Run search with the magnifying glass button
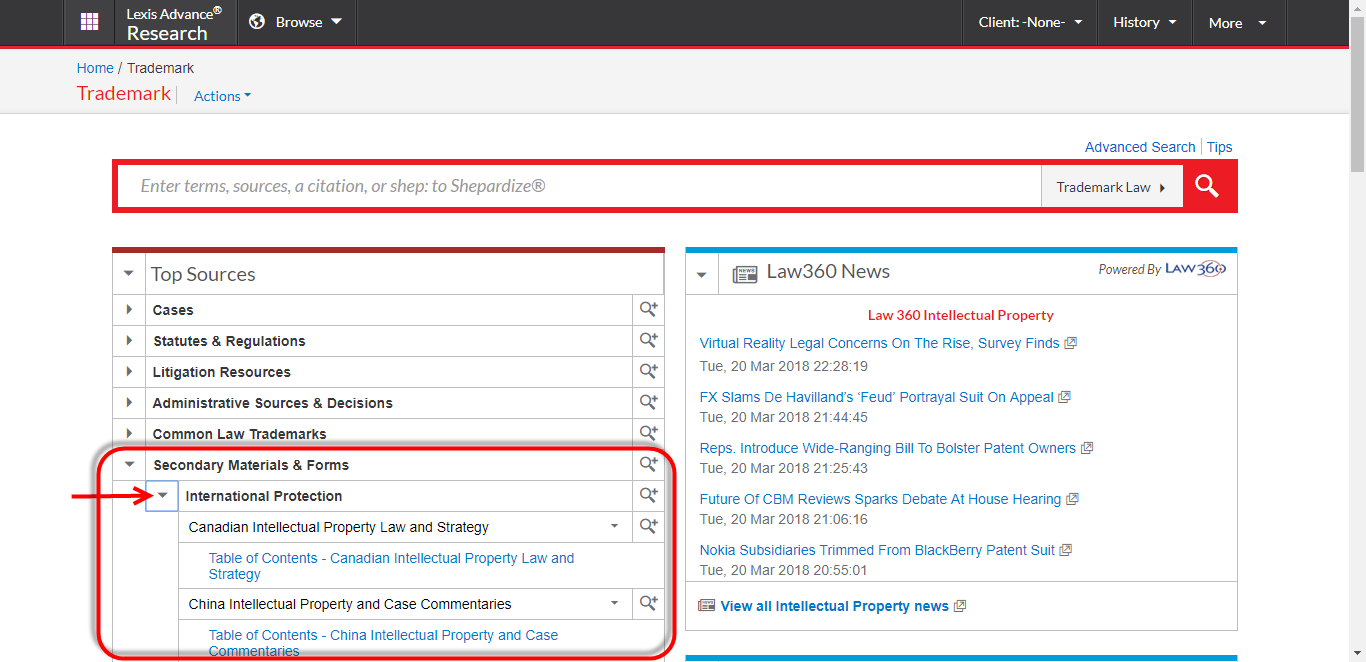This screenshot has height=662, width=1366. [x=1208, y=186]
